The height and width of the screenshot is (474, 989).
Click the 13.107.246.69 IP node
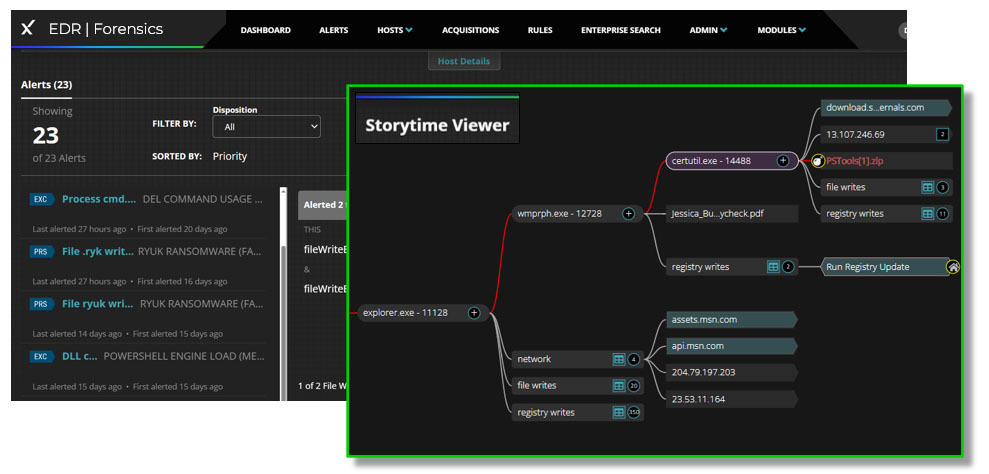pos(886,134)
